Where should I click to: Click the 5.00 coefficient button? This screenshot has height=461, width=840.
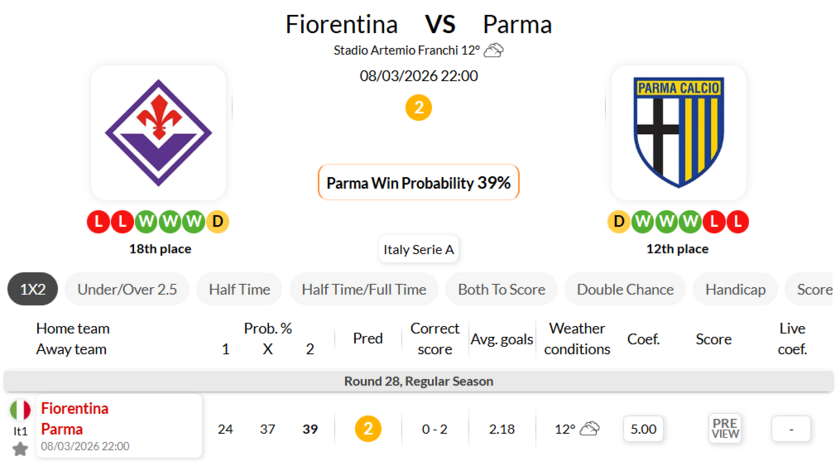(x=643, y=429)
